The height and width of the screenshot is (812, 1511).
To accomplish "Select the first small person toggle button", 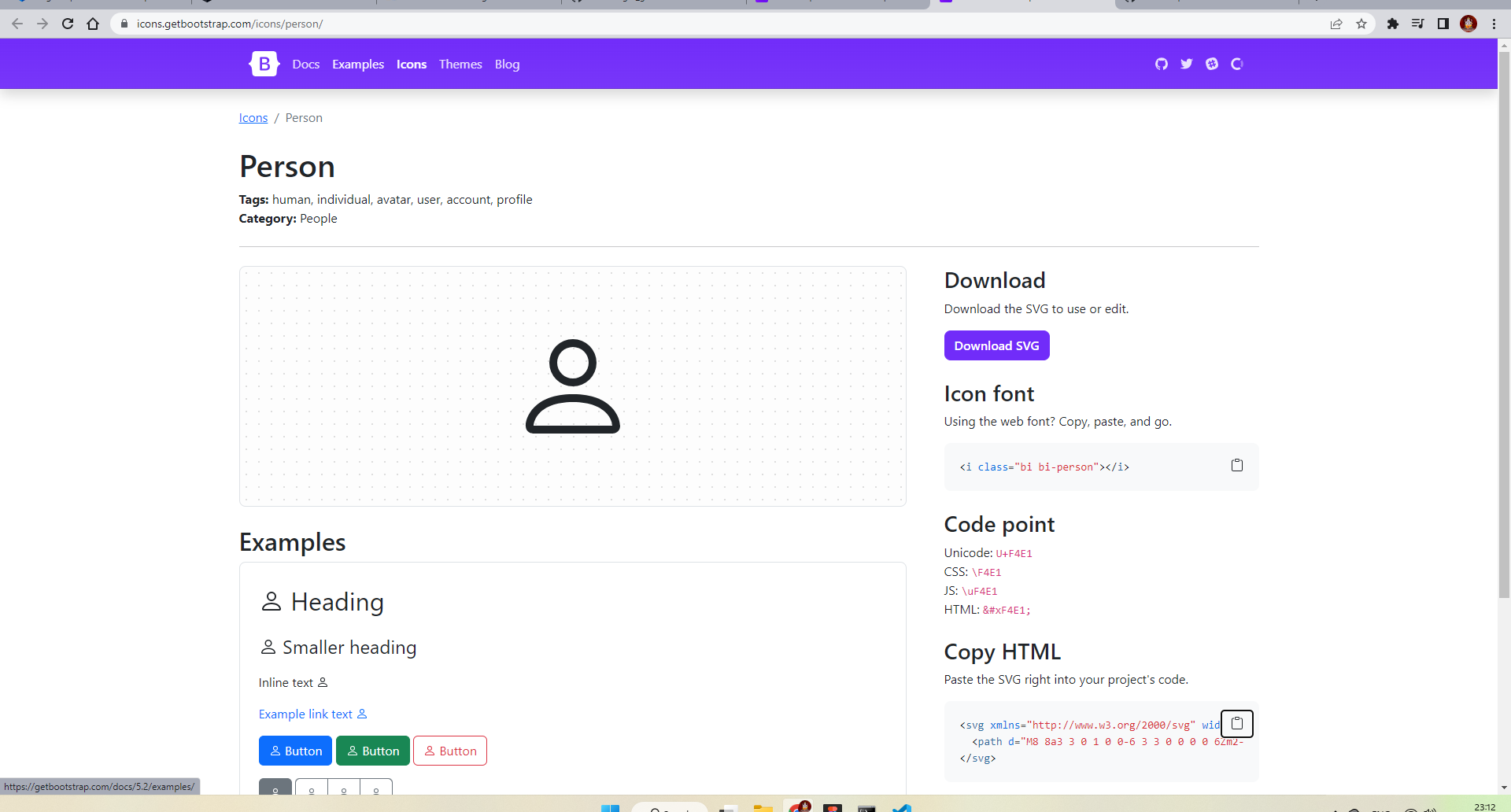I will point(275,789).
